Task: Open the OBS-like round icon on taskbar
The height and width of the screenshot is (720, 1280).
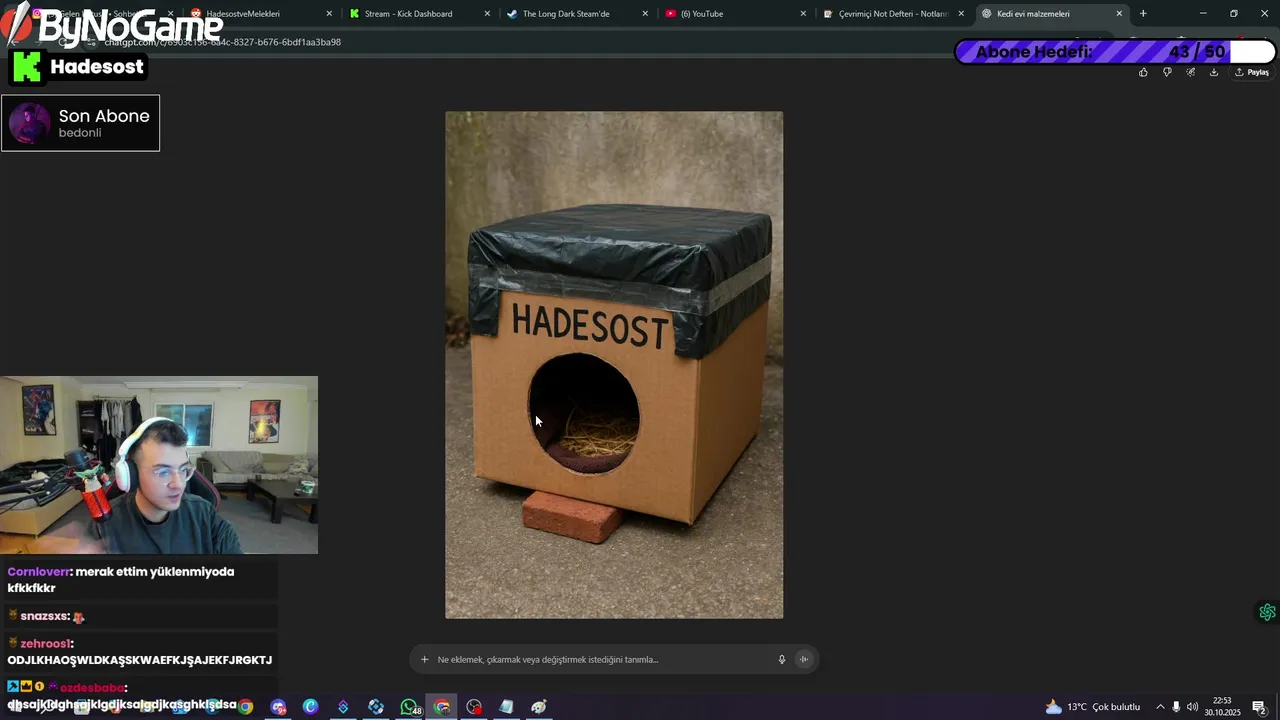Action: point(474,707)
